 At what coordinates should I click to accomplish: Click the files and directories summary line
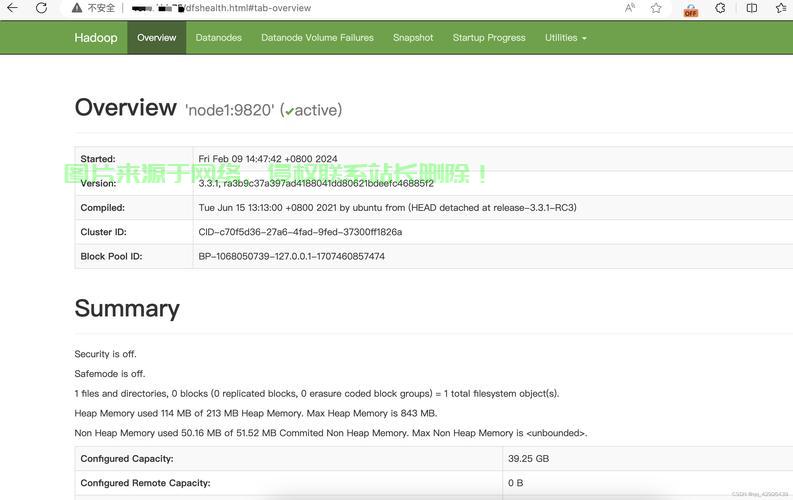click(317, 393)
